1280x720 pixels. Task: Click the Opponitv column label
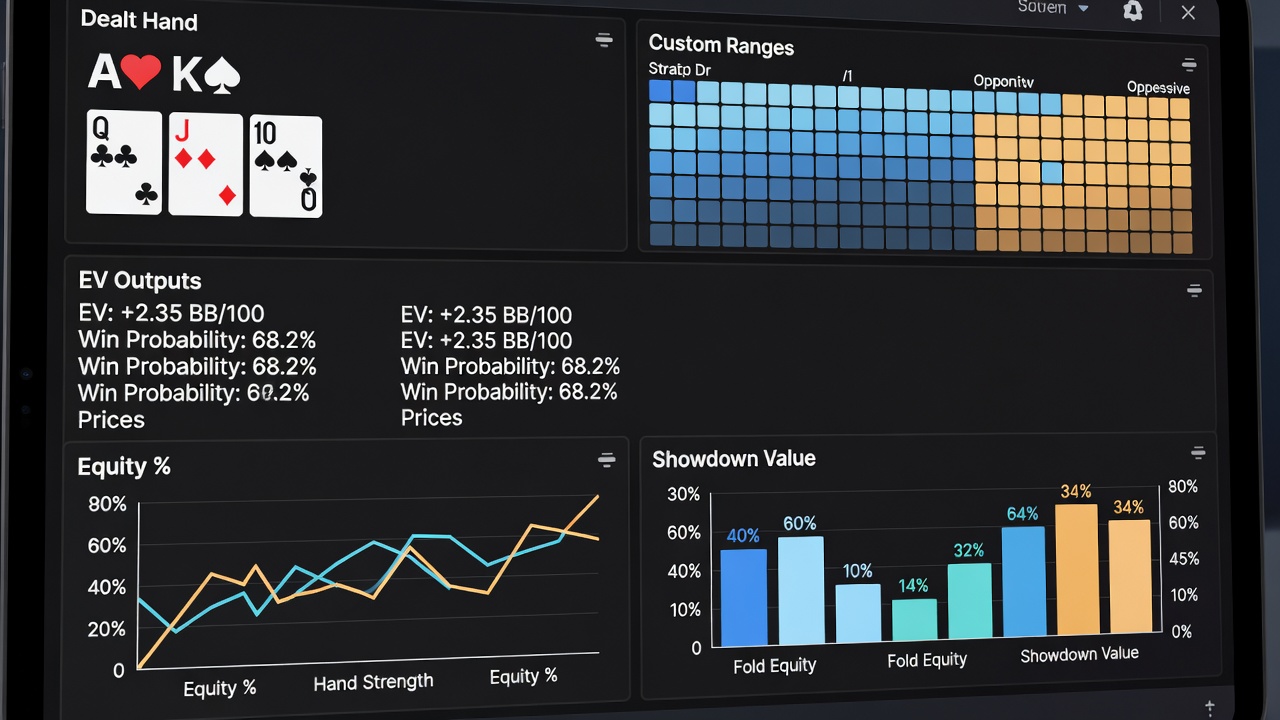click(1003, 81)
